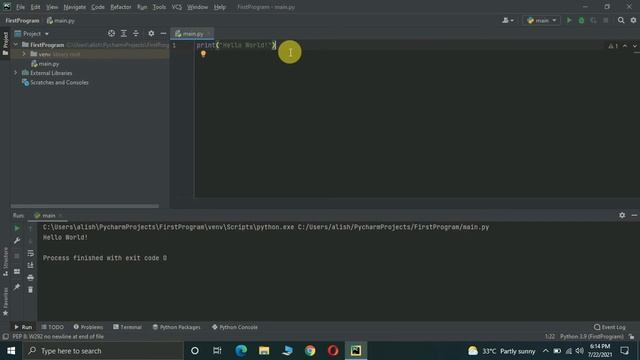Open Run panel settings gear

pyautogui.click(x=622, y=215)
